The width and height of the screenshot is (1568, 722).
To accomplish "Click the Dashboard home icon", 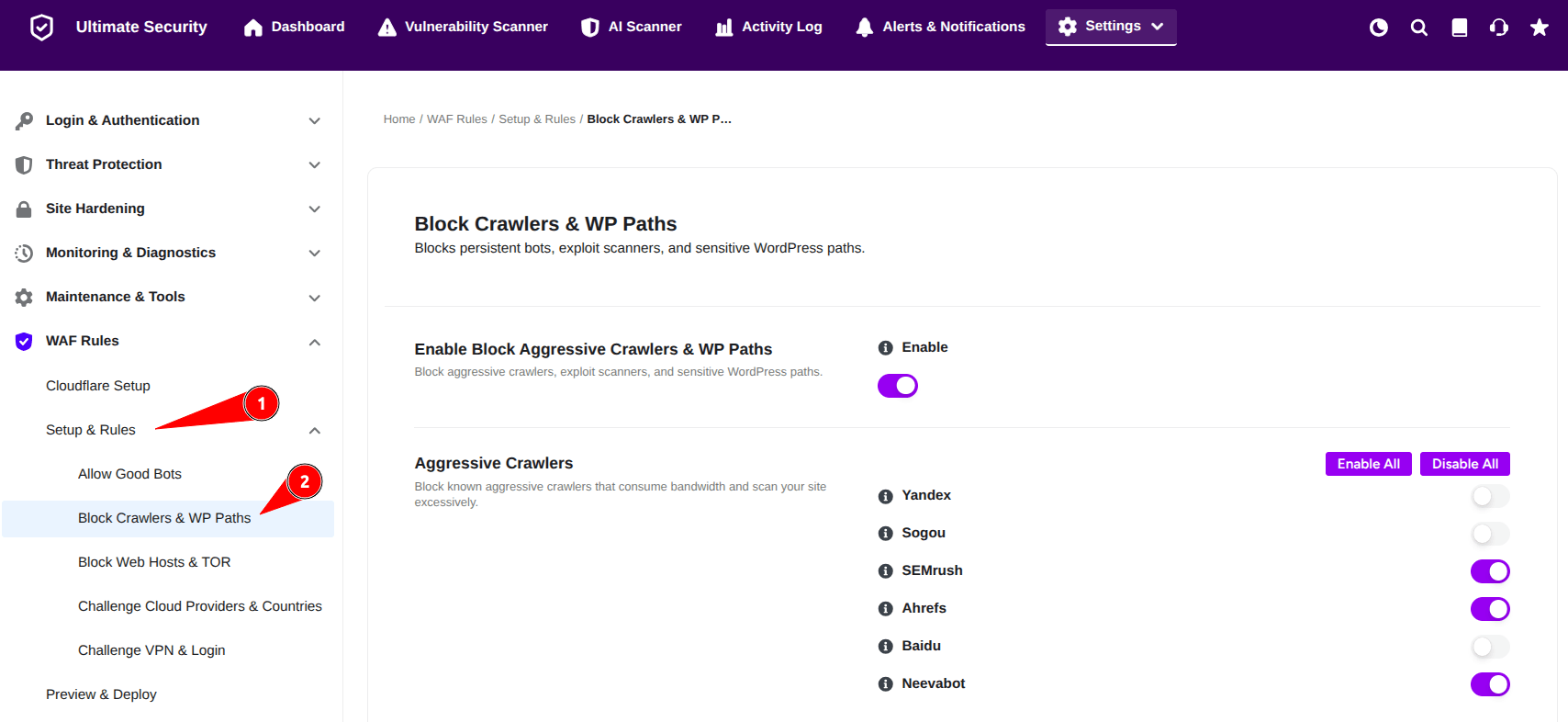I will pos(253,28).
